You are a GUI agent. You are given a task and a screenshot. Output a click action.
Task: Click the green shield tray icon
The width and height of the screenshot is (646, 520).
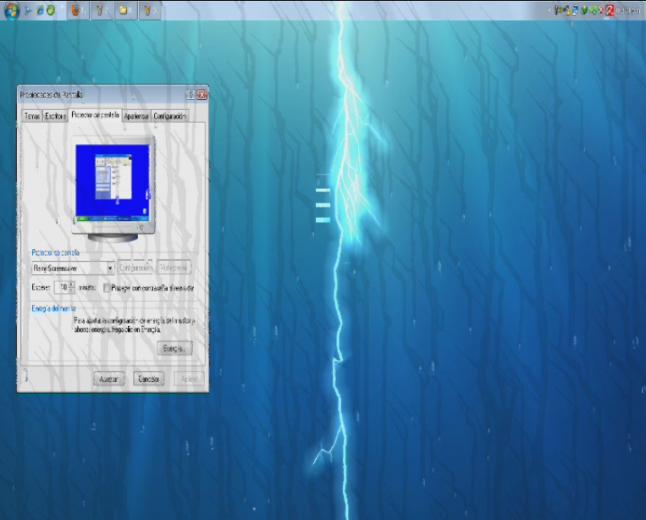(x=584, y=11)
